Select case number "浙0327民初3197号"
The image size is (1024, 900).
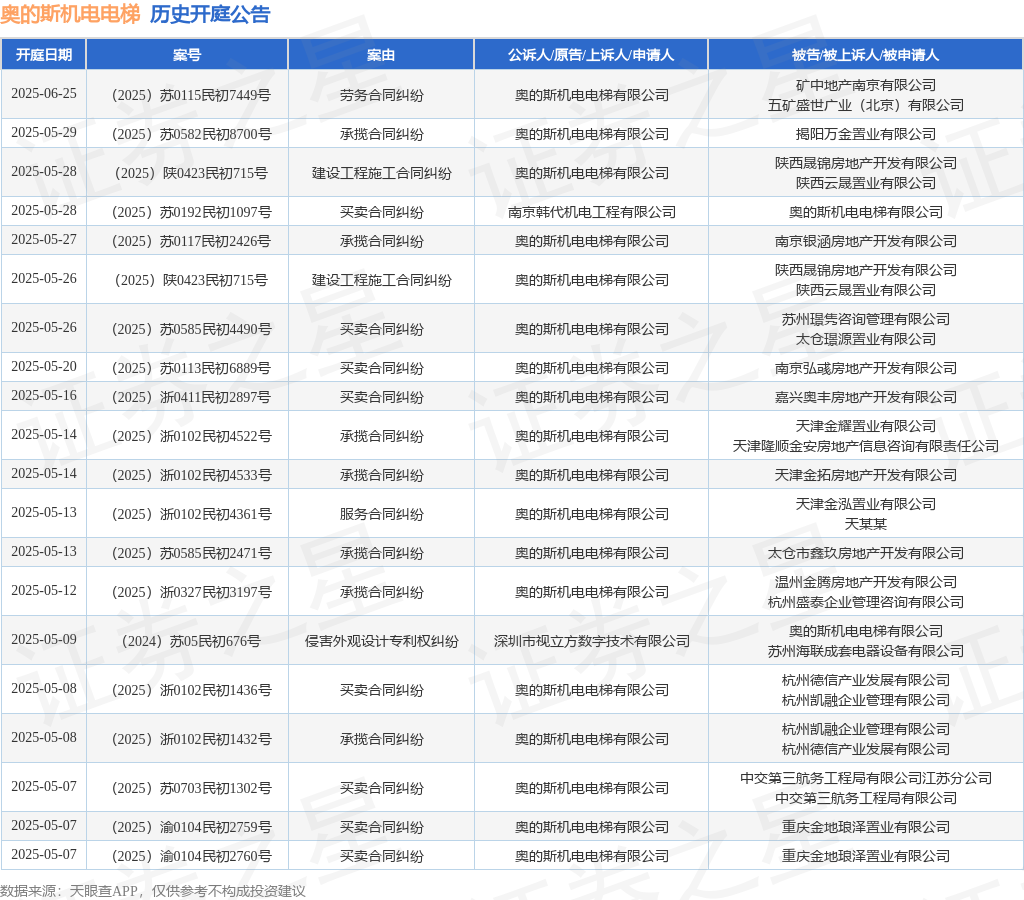[216, 592]
